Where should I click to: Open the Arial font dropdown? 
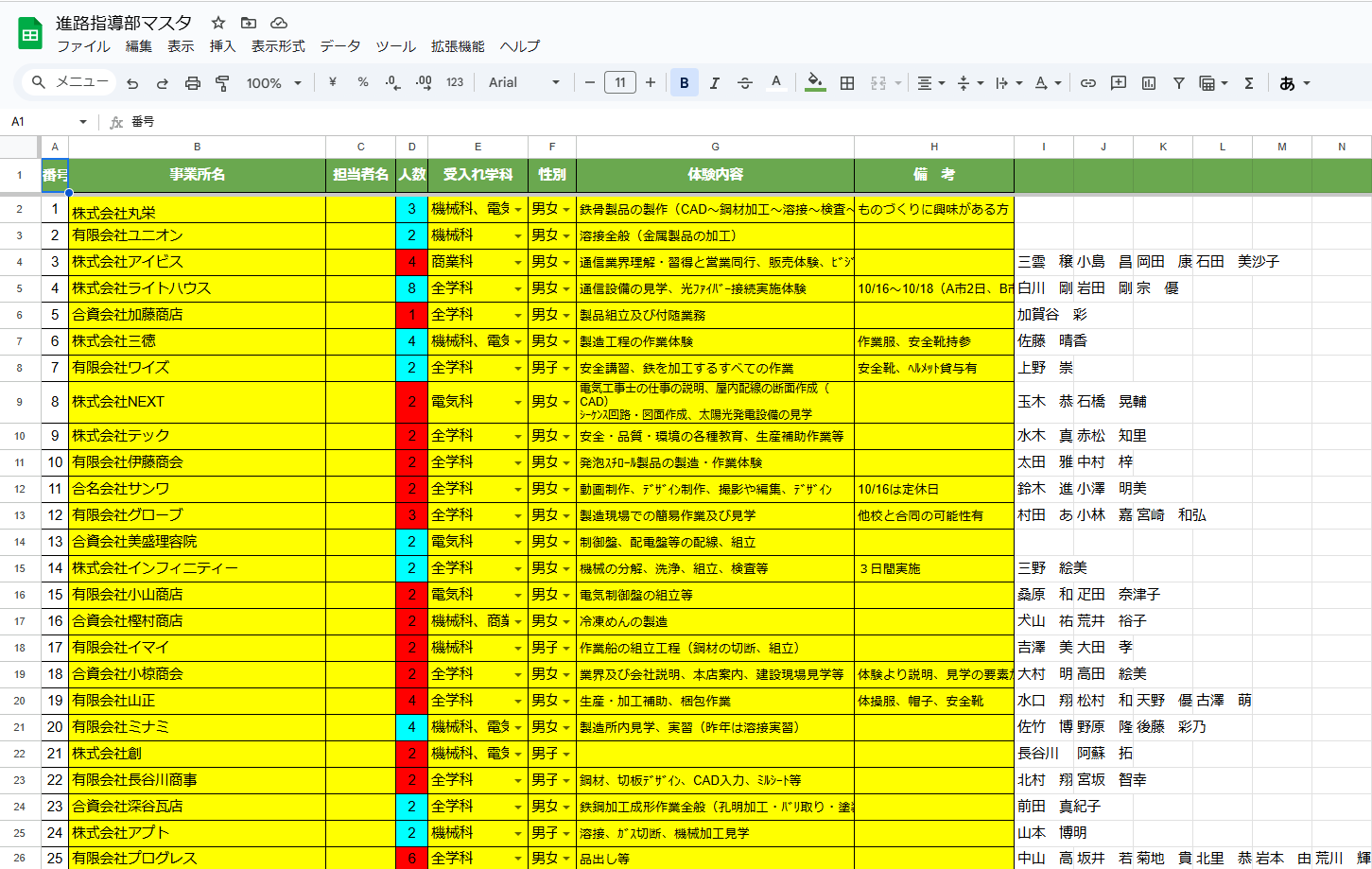[524, 83]
